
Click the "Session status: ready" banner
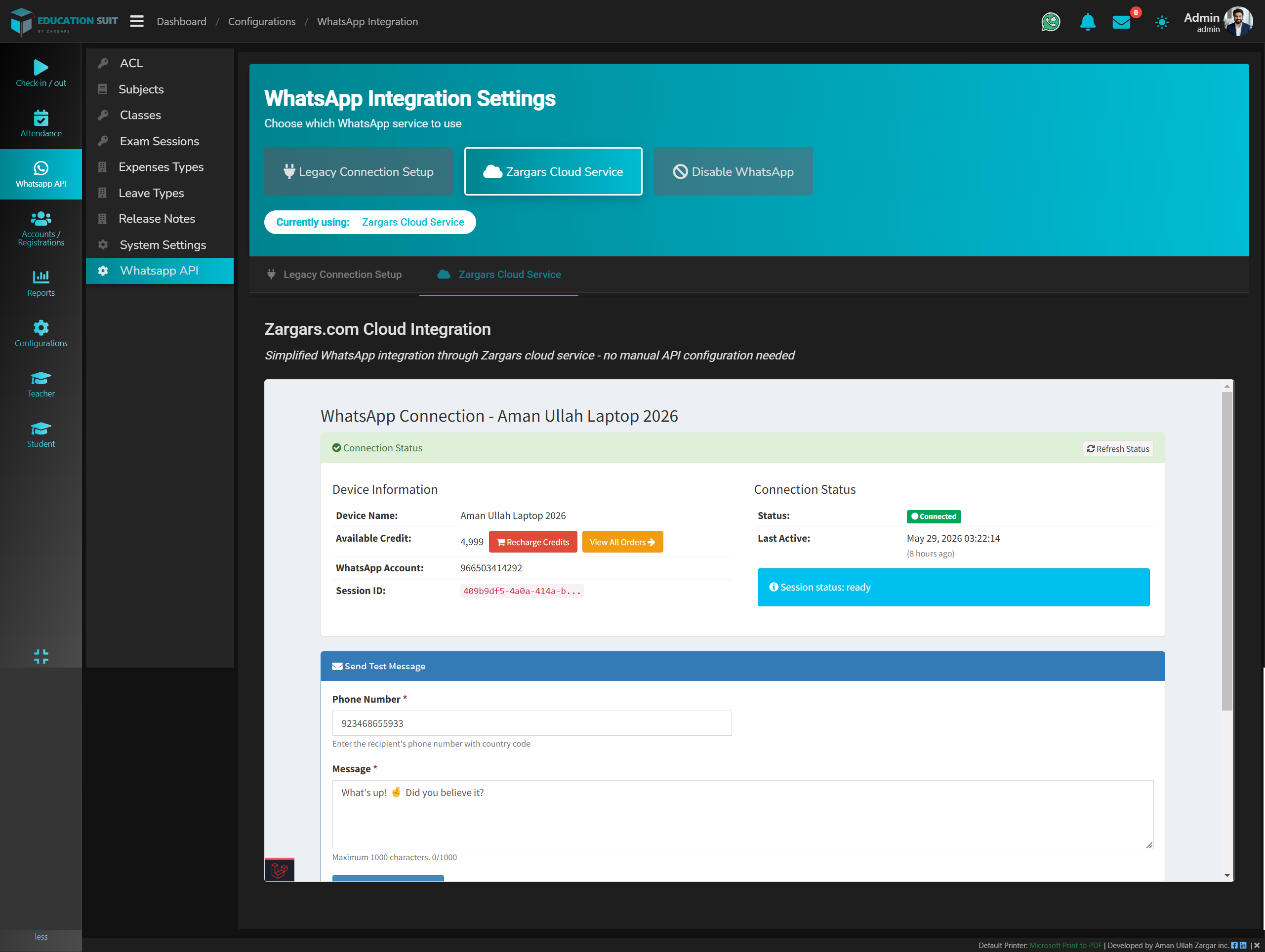pyautogui.click(x=953, y=587)
